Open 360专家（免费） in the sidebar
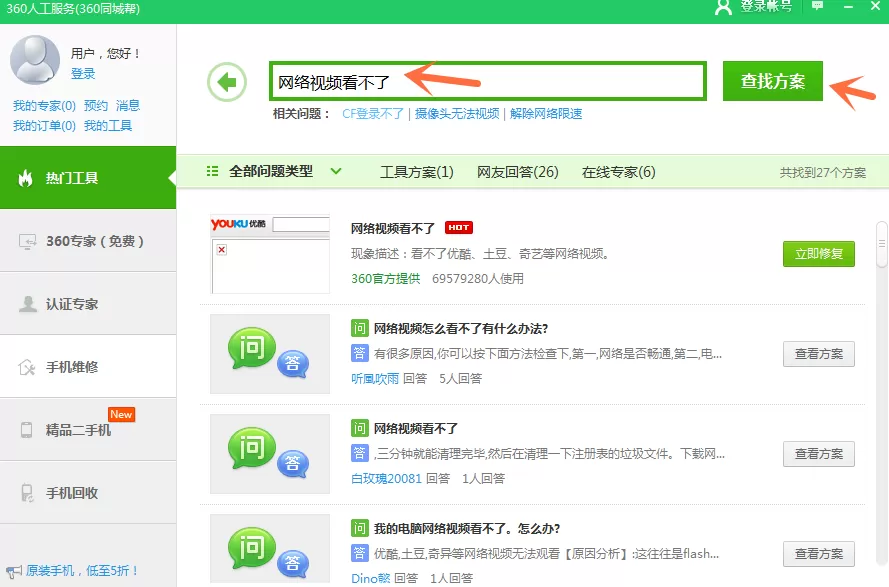Screen dimensions: 889x587 click(x=88, y=242)
